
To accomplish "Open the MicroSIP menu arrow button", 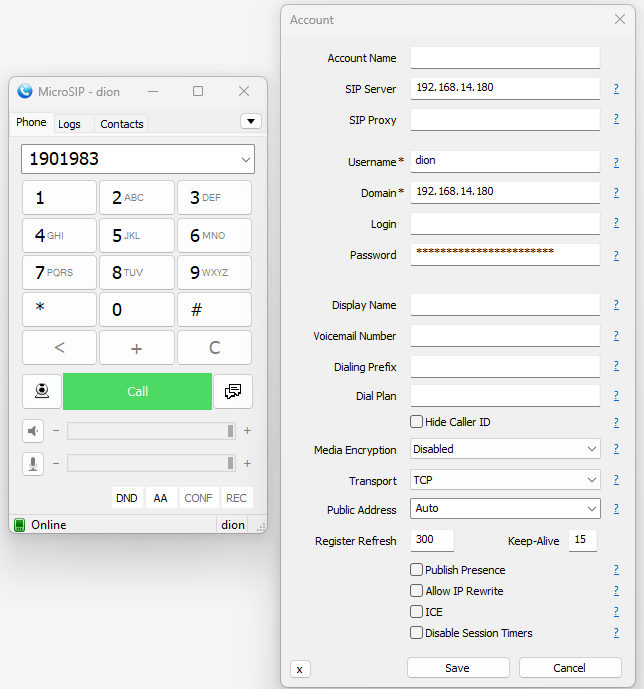I will pyautogui.click(x=251, y=121).
